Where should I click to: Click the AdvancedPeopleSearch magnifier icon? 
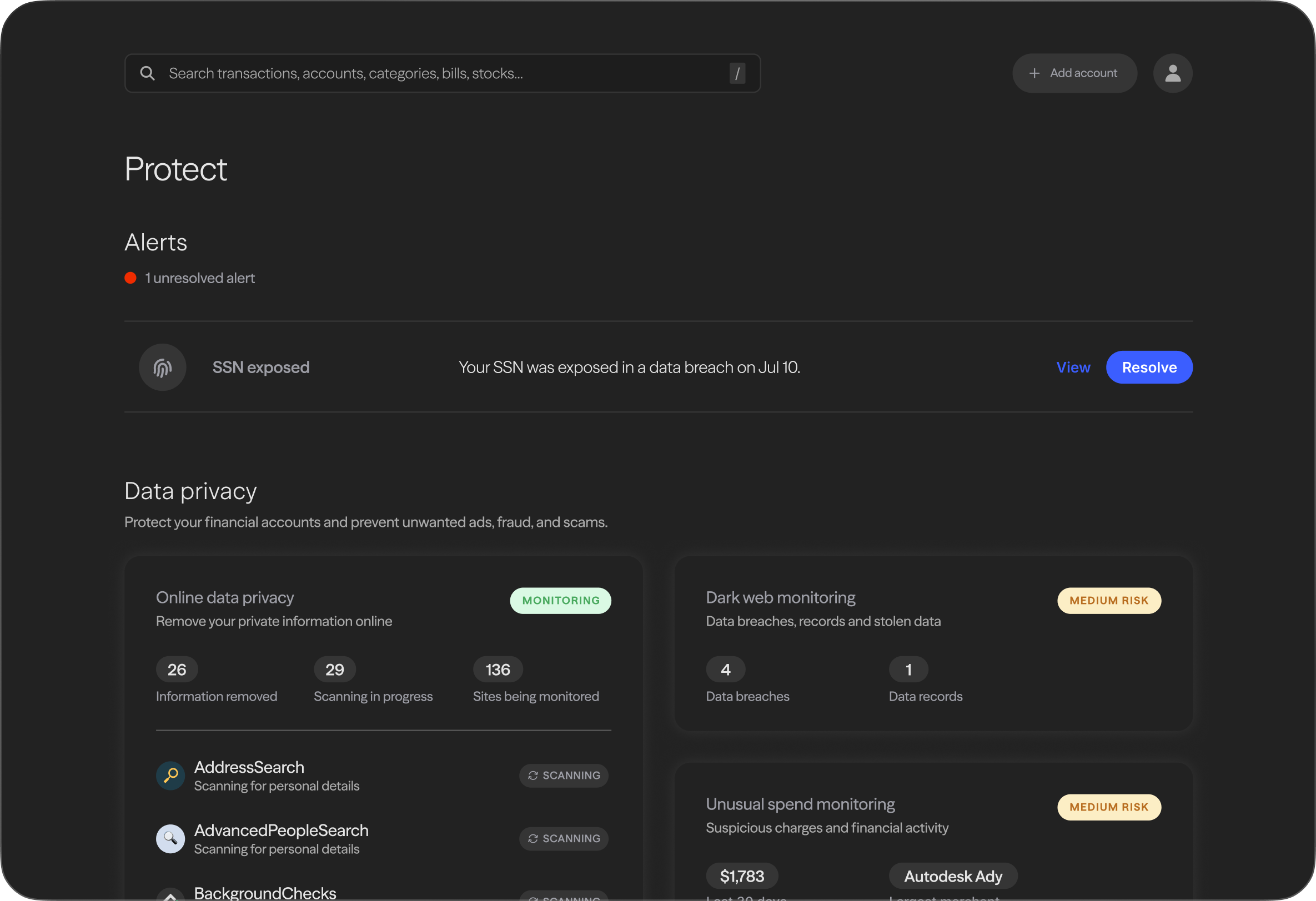pyautogui.click(x=170, y=838)
